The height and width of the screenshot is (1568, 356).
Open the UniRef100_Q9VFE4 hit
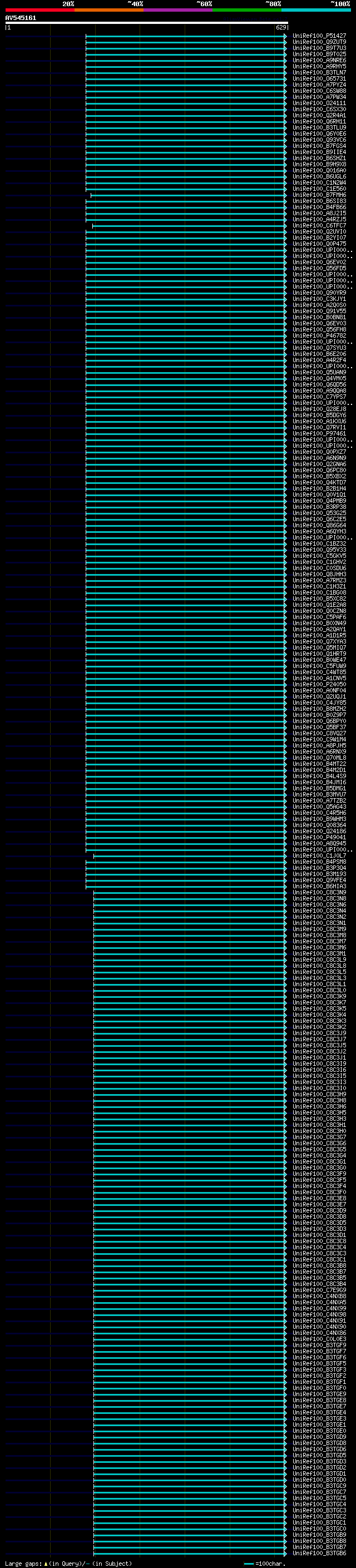tap(319, 879)
